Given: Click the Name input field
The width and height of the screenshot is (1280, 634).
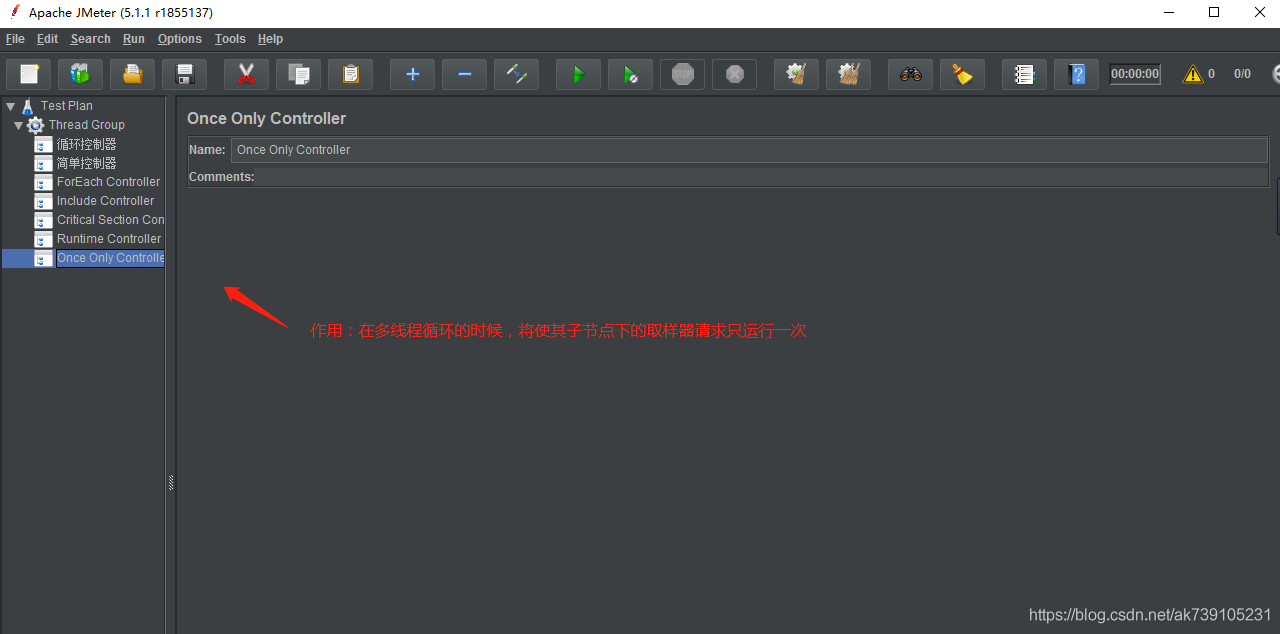Looking at the screenshot, I should pos(749,150).
